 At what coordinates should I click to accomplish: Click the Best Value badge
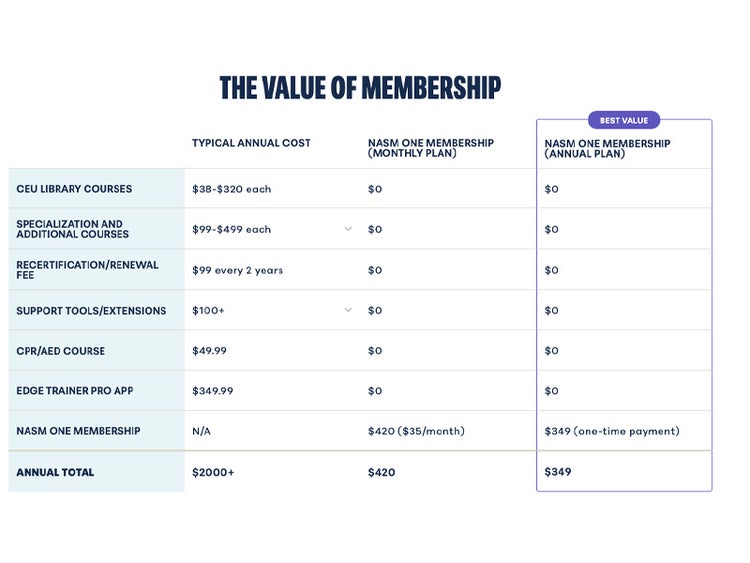point(624,121)
